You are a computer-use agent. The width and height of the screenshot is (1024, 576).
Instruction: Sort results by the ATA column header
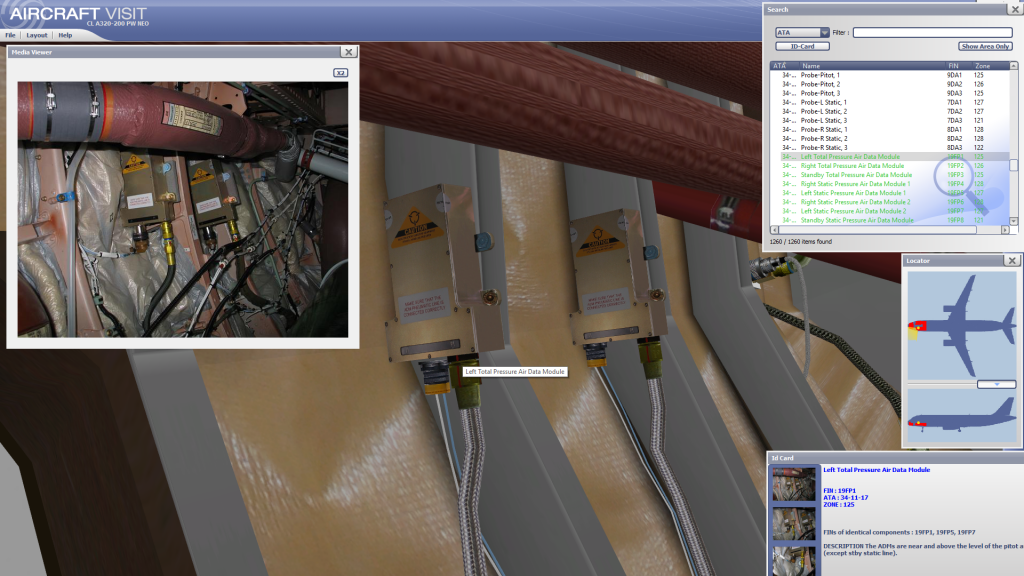pos(785,66)
